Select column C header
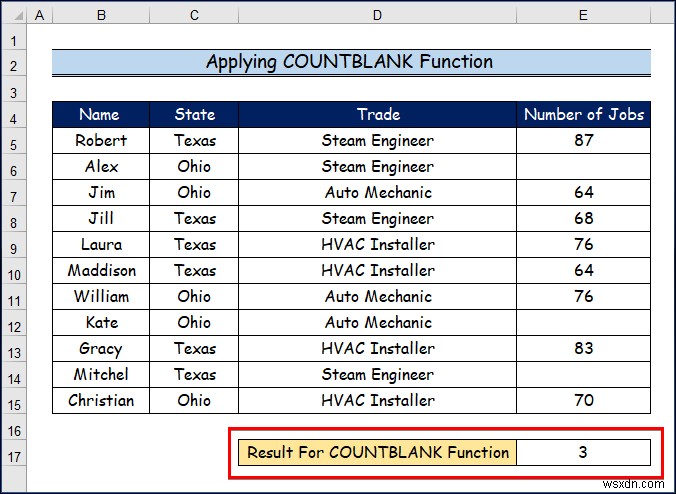Image resolution: width=676 pixels, height=494 pixels. coord(194,15)
